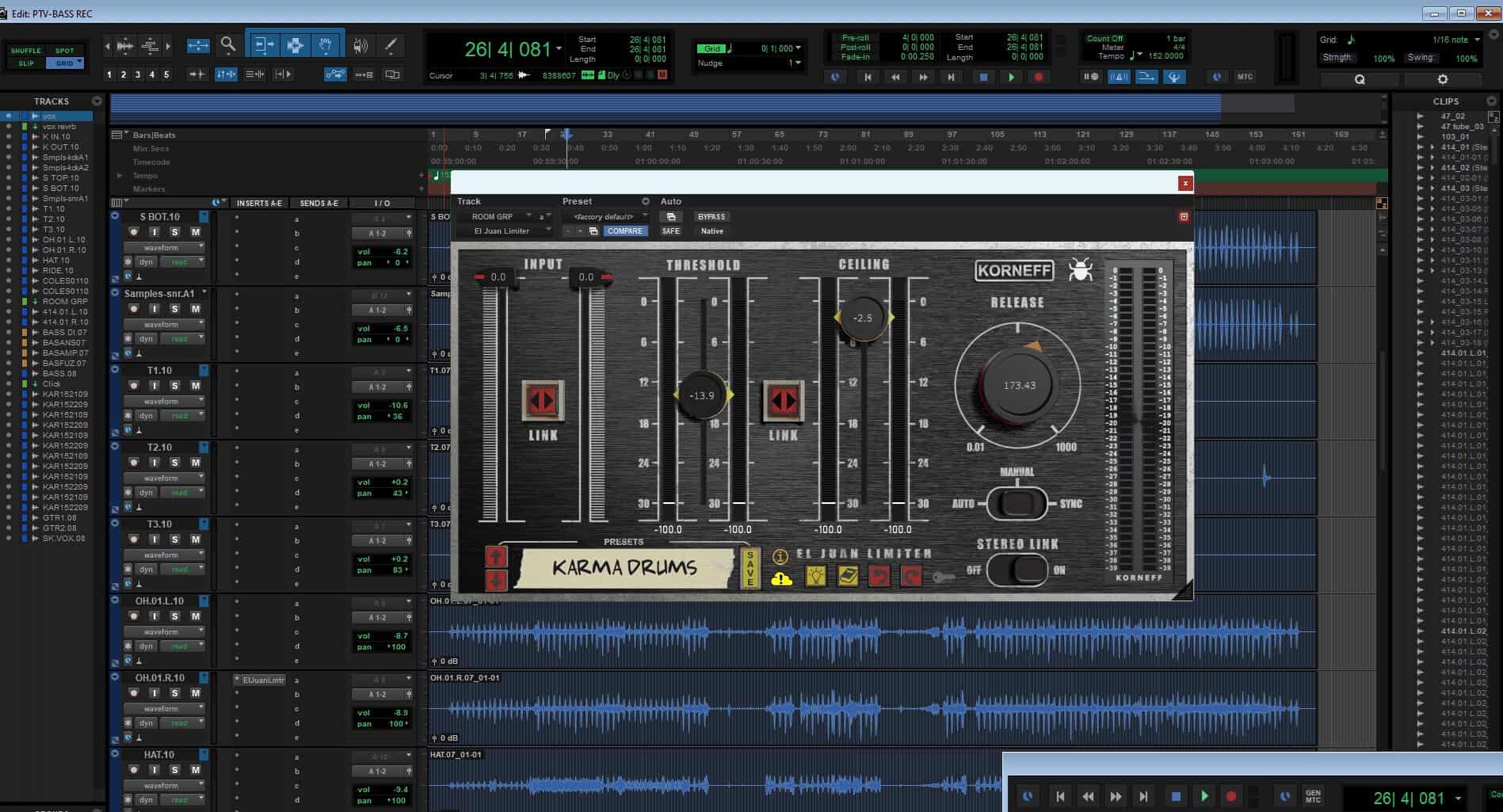Adjust the Ceiling slider knob at -2.5

[863, 318]
